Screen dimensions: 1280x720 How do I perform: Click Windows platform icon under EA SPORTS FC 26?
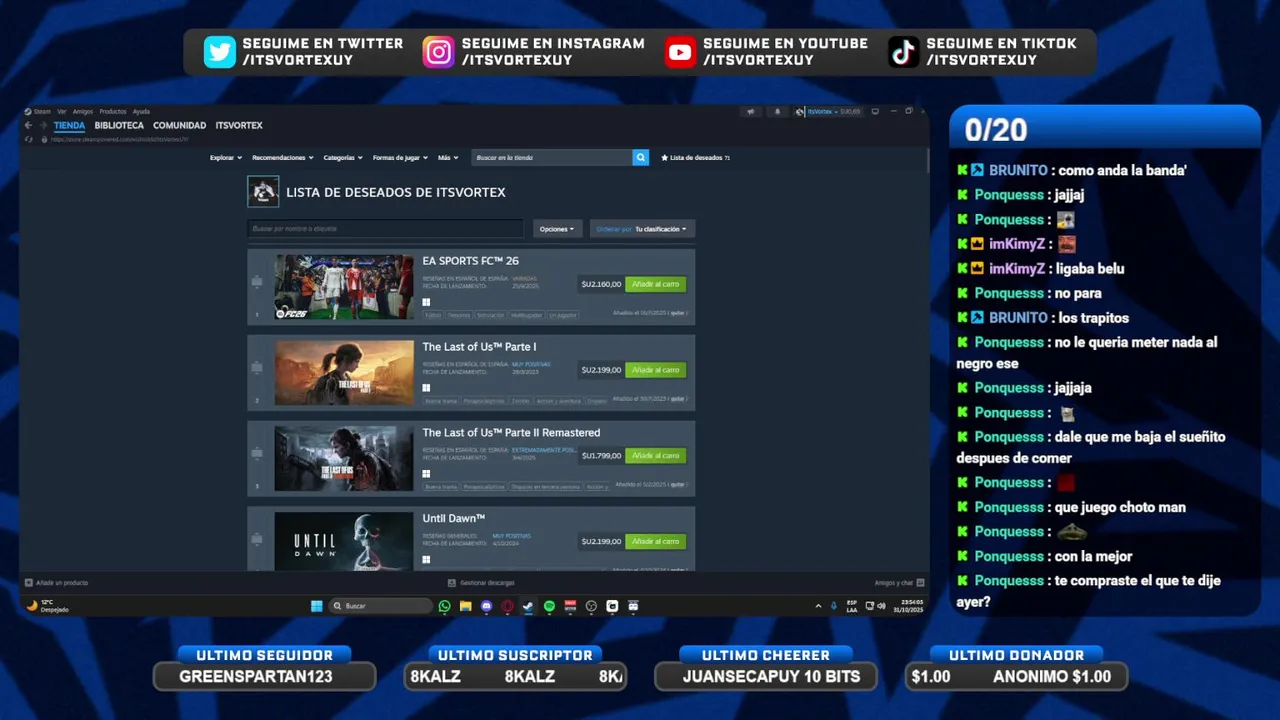tap(426, 302)
